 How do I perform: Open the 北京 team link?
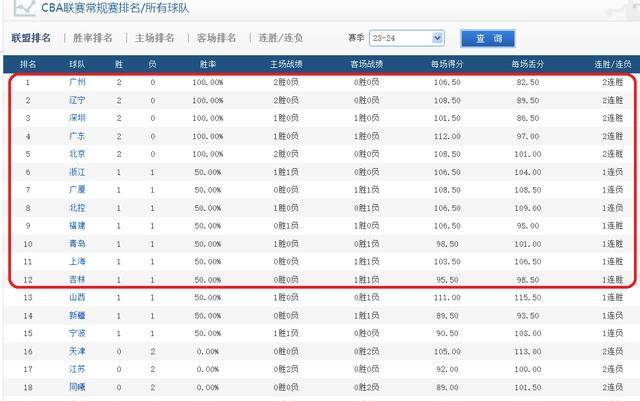coord(77,154)
